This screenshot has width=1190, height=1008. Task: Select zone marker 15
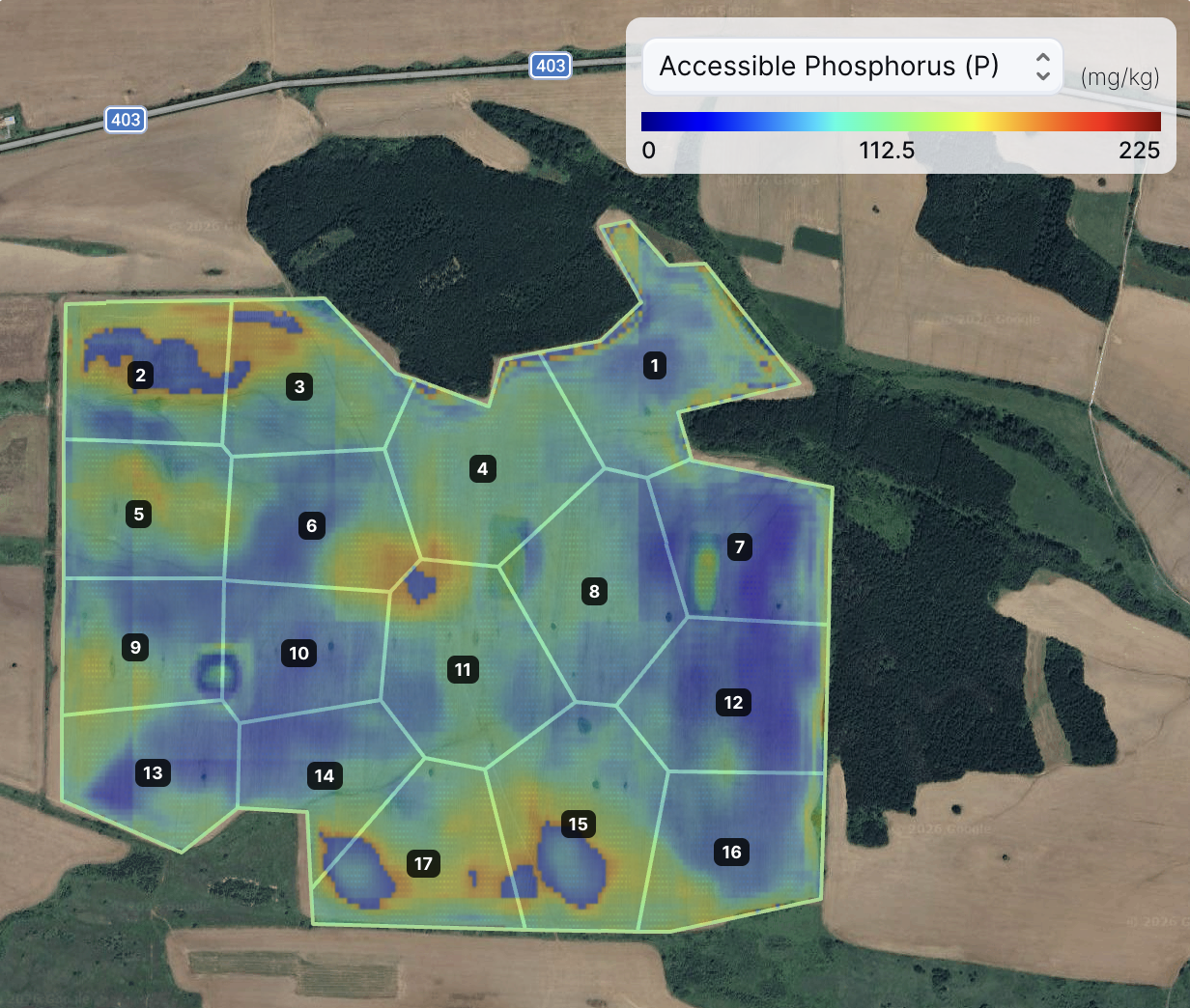(578, 825)
